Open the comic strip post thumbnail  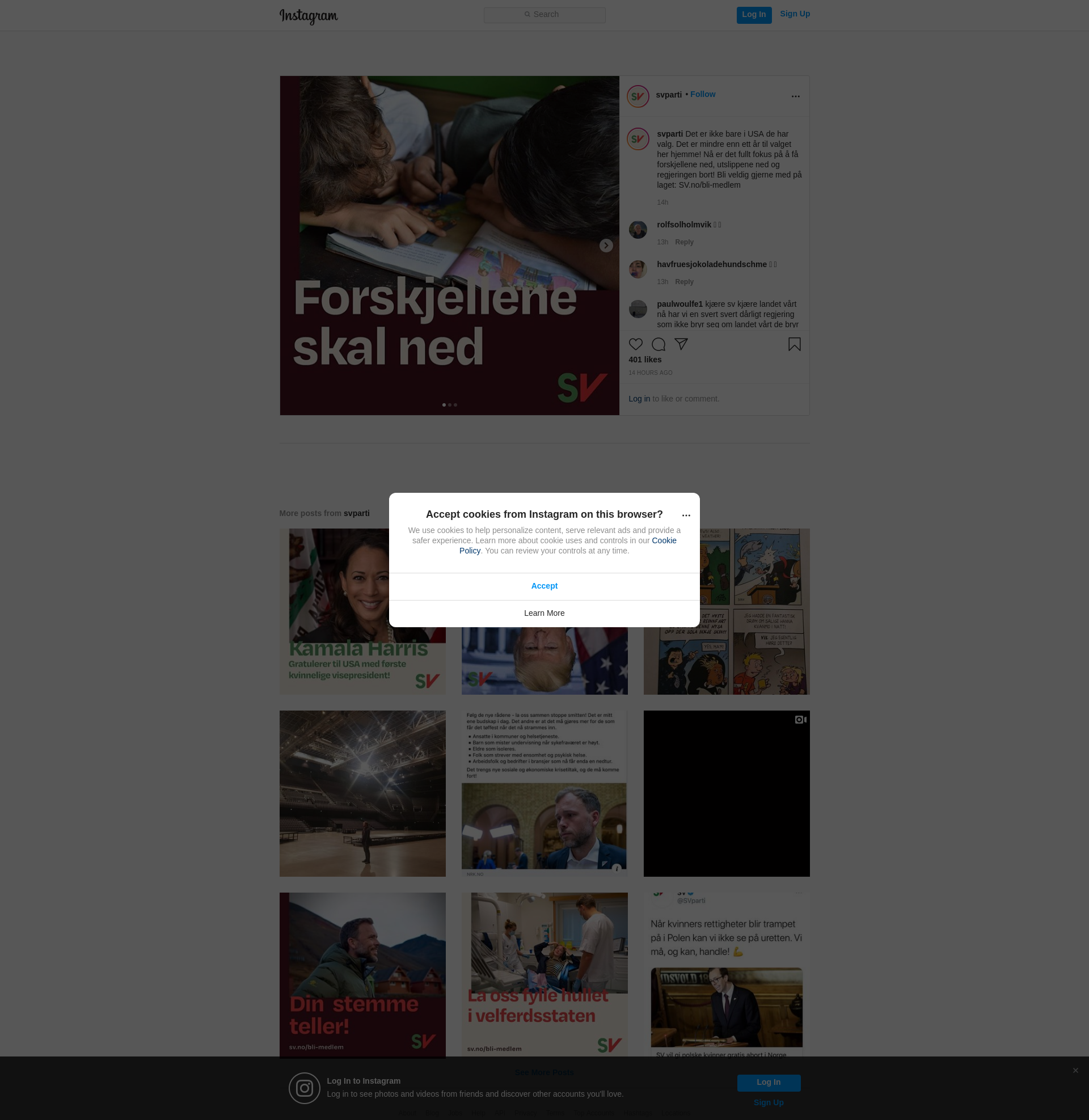coord(727,611)
